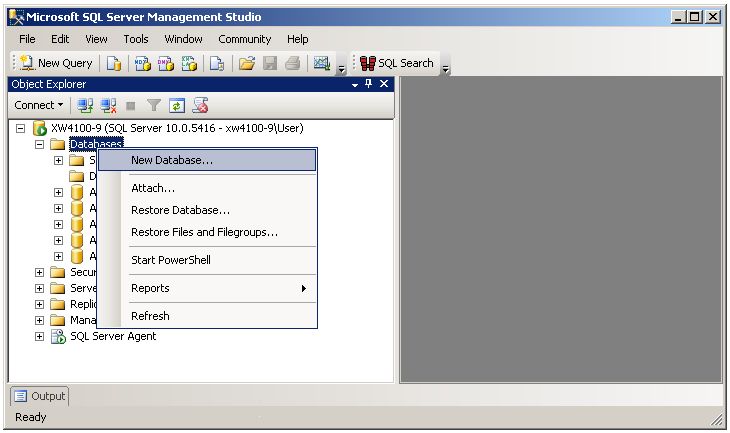Expand the Replication folder node
The height and width of the screenshot is (433, 730).
[40, 304]
